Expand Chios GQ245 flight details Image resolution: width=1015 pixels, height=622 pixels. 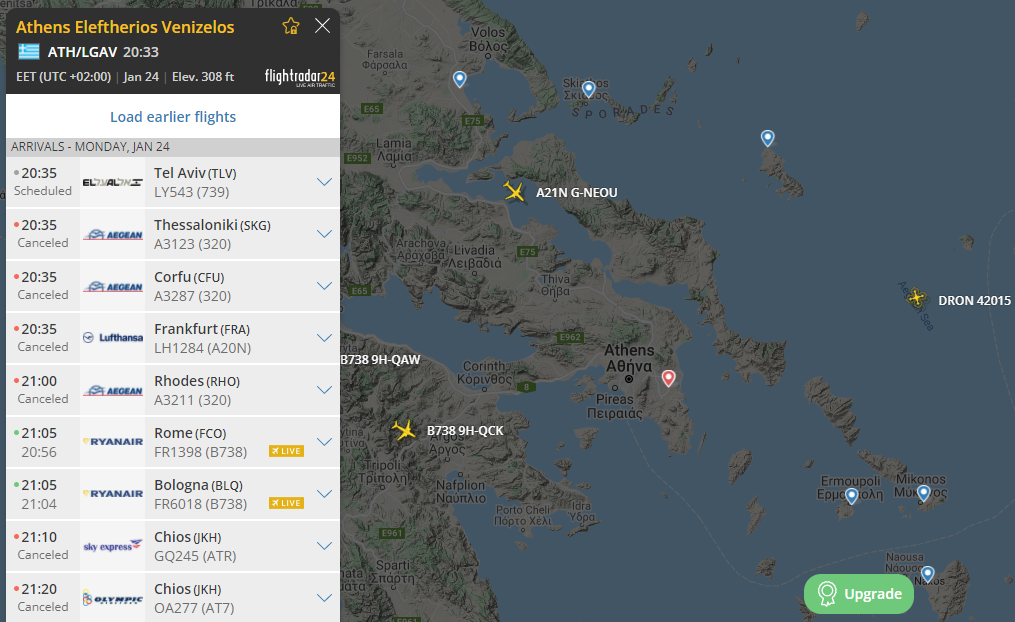pyautogui.click(x=323, y=546)
